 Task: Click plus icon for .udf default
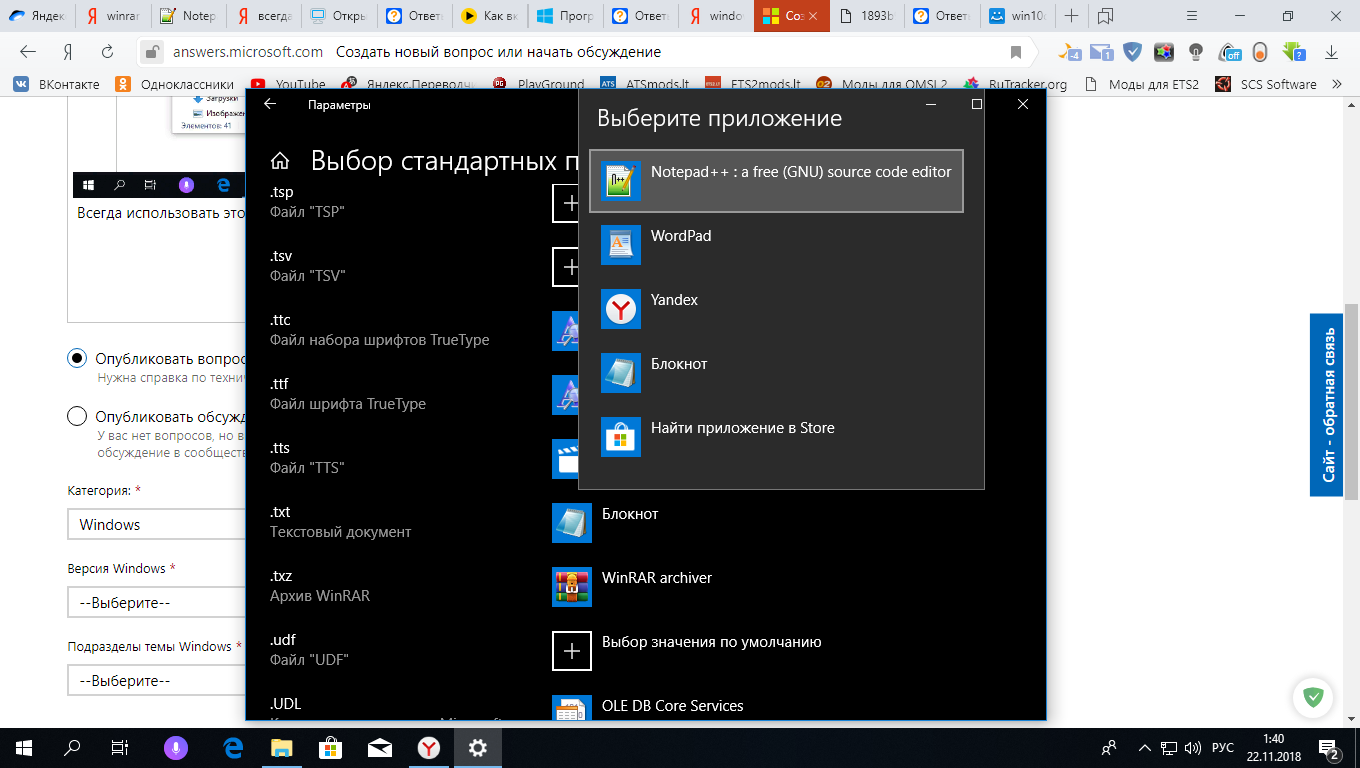(571, 651)
